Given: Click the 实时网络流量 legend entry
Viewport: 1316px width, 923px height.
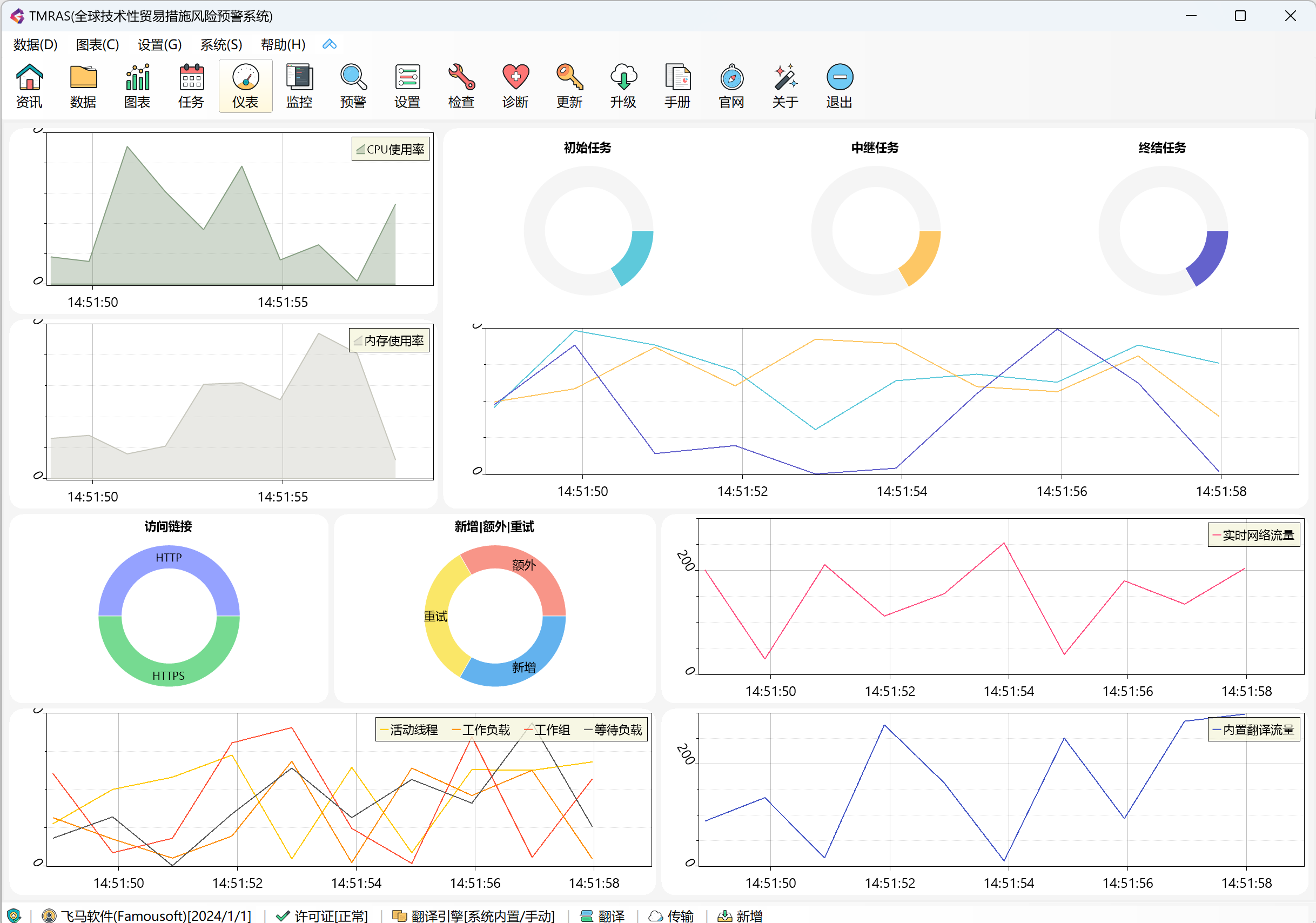Looking at the screenshot, I should (1253, 536).
